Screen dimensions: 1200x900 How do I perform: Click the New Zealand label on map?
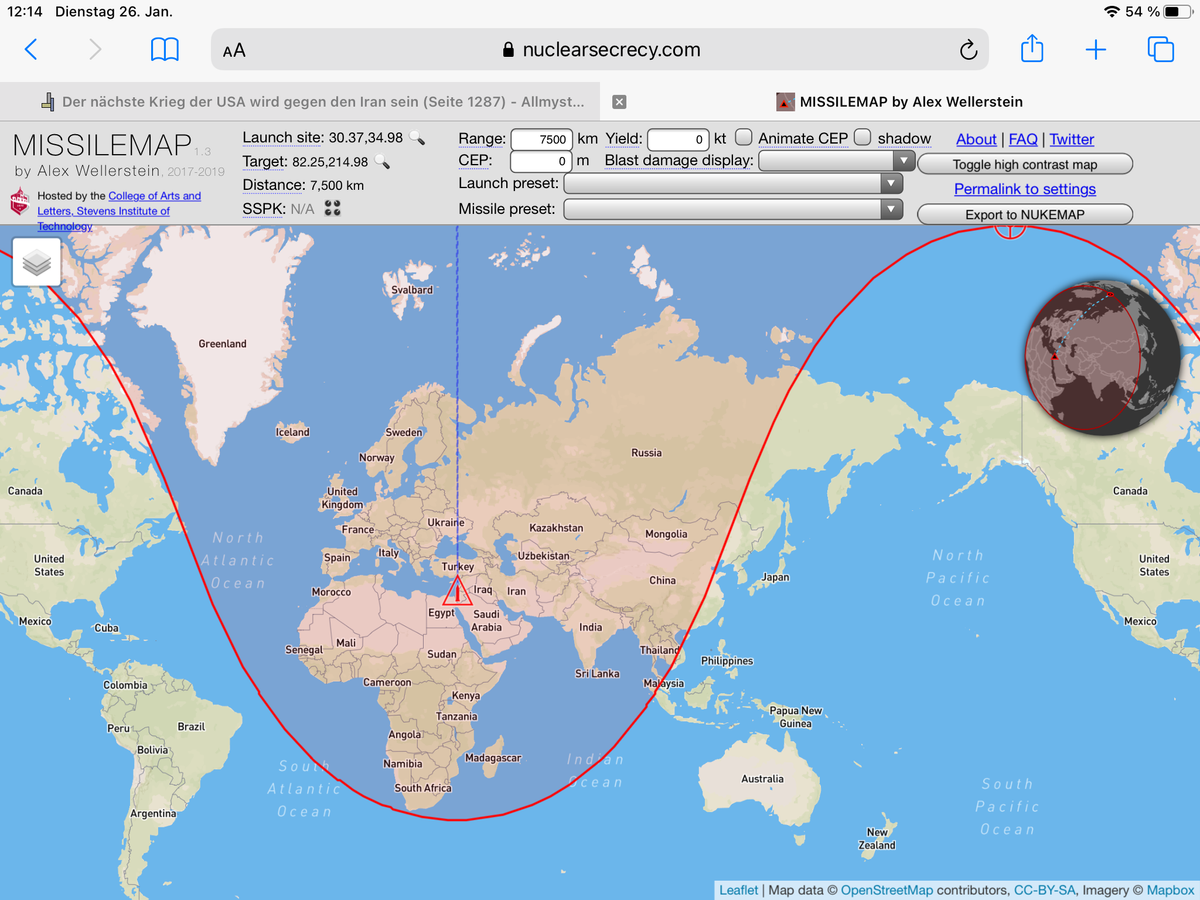877,839
